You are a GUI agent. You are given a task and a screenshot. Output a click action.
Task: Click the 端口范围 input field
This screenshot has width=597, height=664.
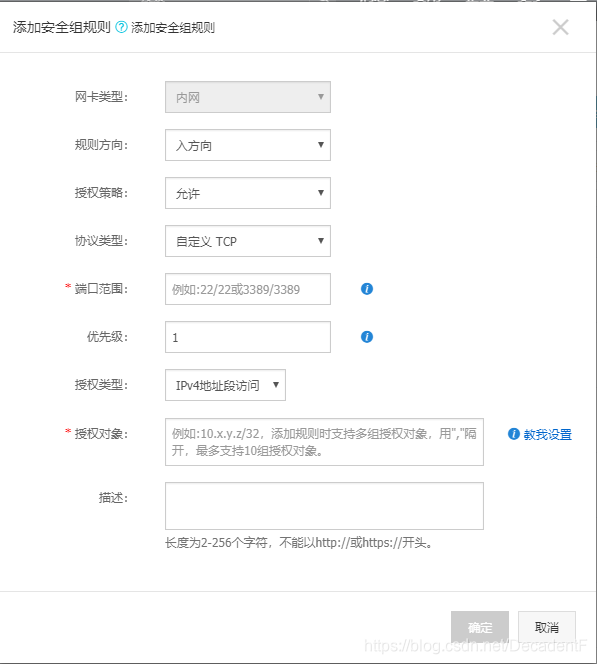(248, 289)
